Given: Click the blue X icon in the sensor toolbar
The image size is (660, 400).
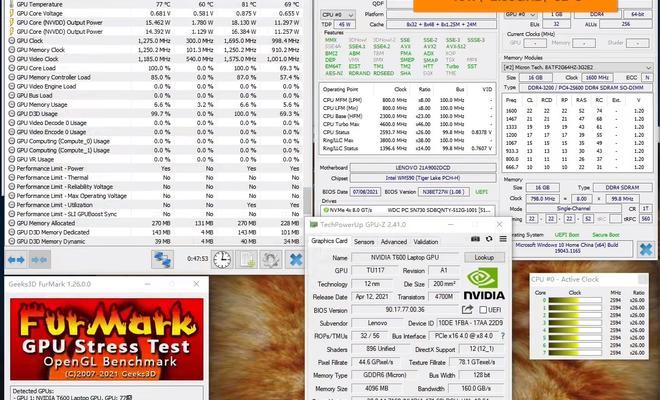Looking at the screenshot, I should (x=295, y=260).
